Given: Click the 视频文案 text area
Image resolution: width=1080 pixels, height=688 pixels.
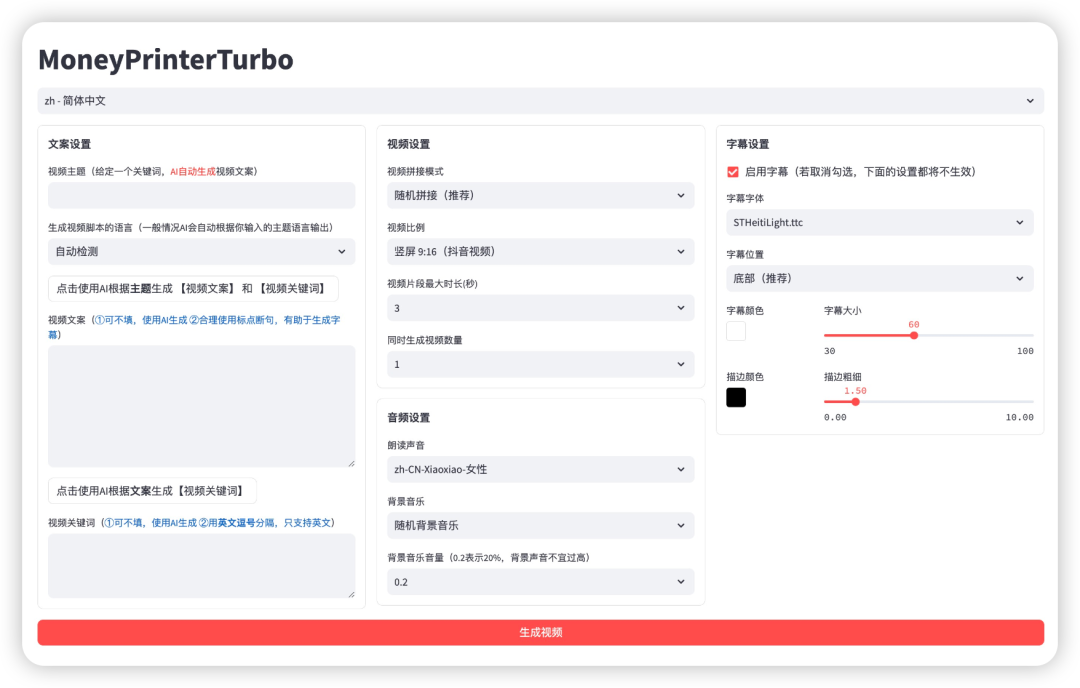Looking at the screenshot, I should [201, 406].
